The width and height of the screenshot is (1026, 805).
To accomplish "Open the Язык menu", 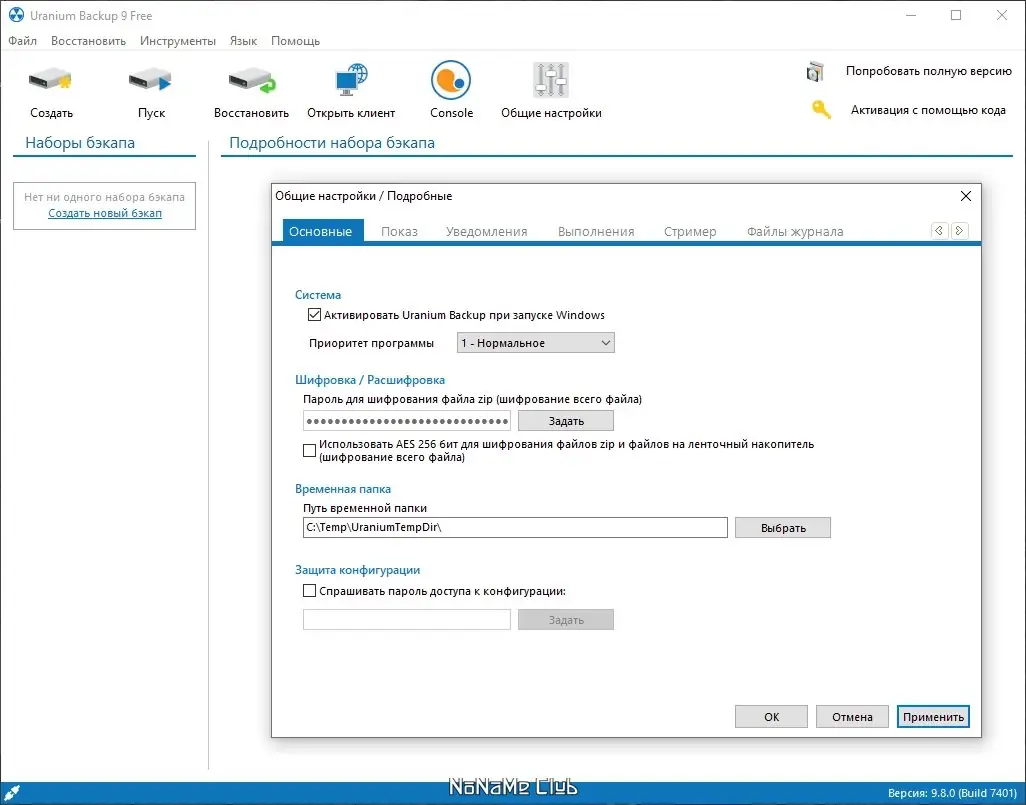I will [243, 41].
